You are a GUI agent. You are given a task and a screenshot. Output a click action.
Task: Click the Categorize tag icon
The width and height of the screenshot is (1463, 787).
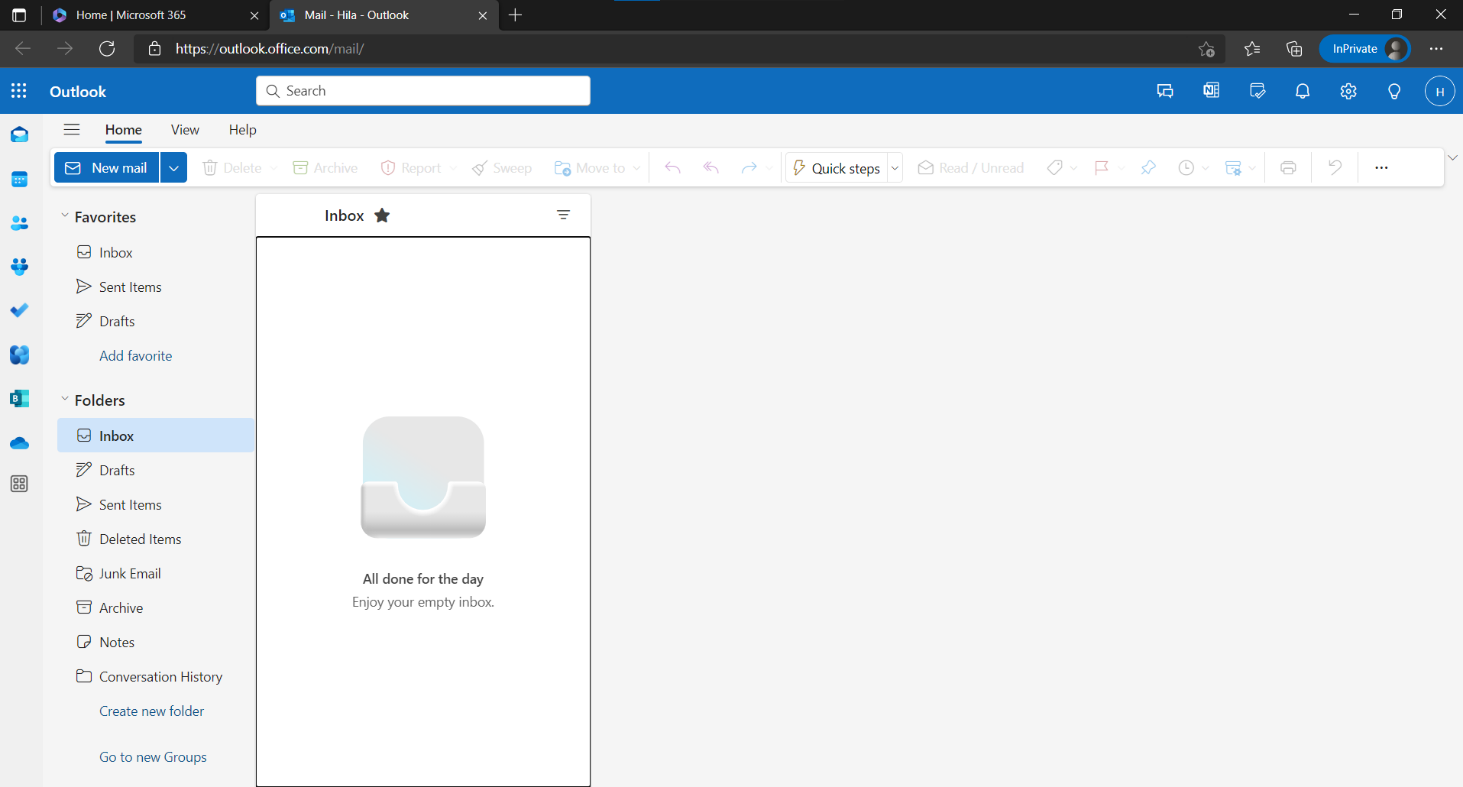coord(1054,168)
